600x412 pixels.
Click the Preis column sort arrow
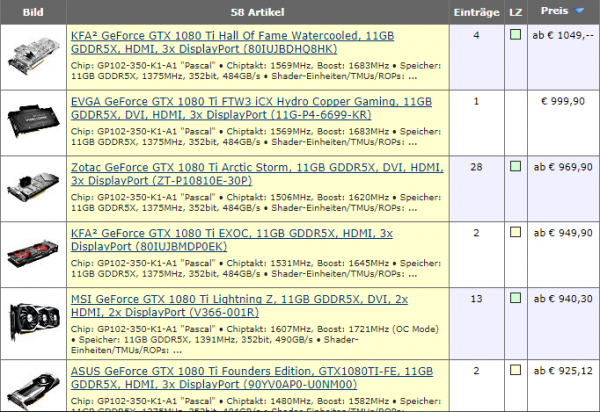pyautogui.click(x=579, y=11)
